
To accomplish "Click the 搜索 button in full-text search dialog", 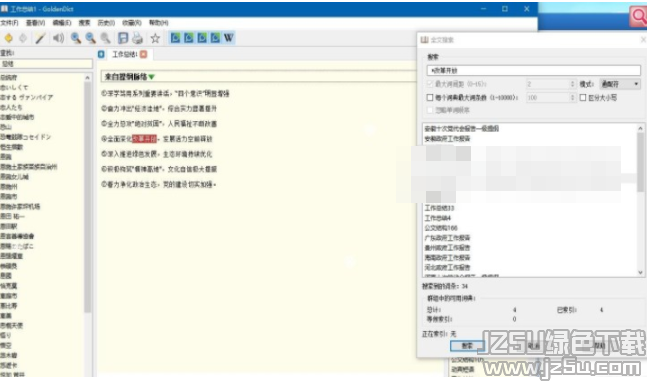I will 467,346.
